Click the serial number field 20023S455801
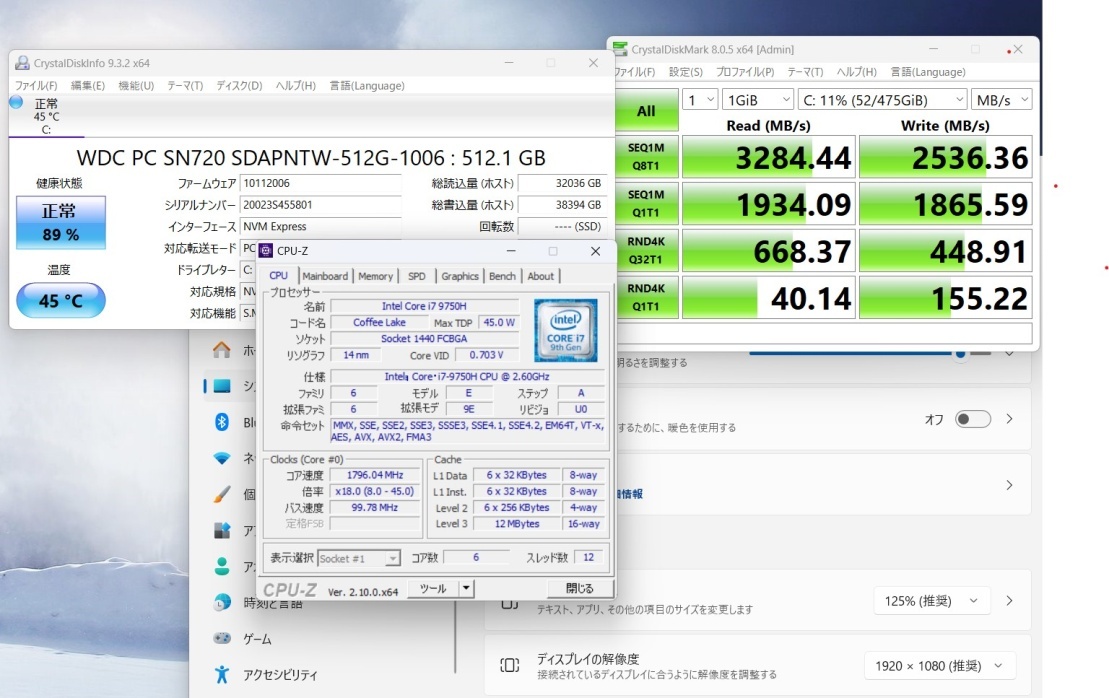The image size is (1109, 698). click(x=320, y=205)
